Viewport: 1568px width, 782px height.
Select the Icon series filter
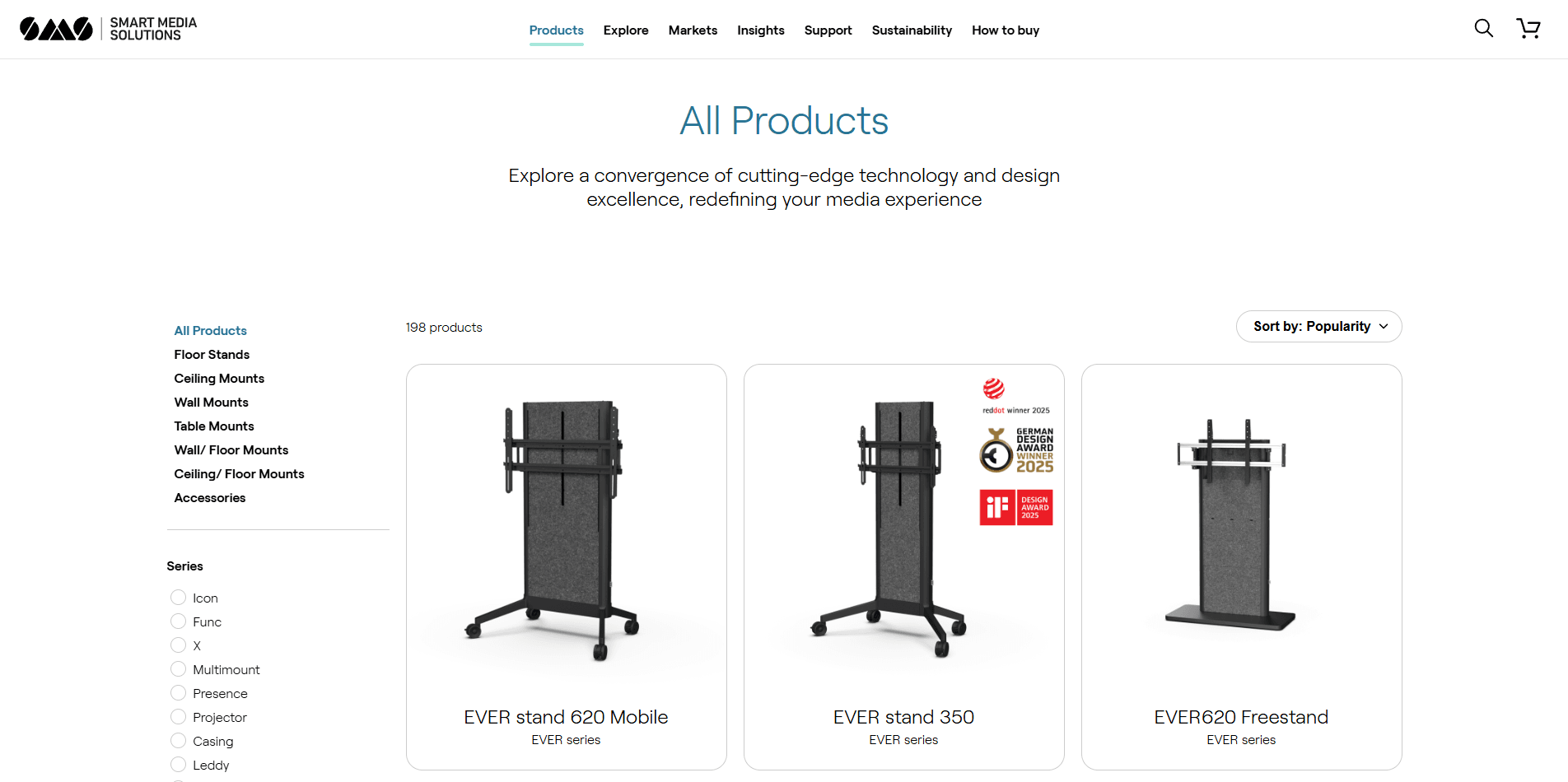click(x=178, y=598)
